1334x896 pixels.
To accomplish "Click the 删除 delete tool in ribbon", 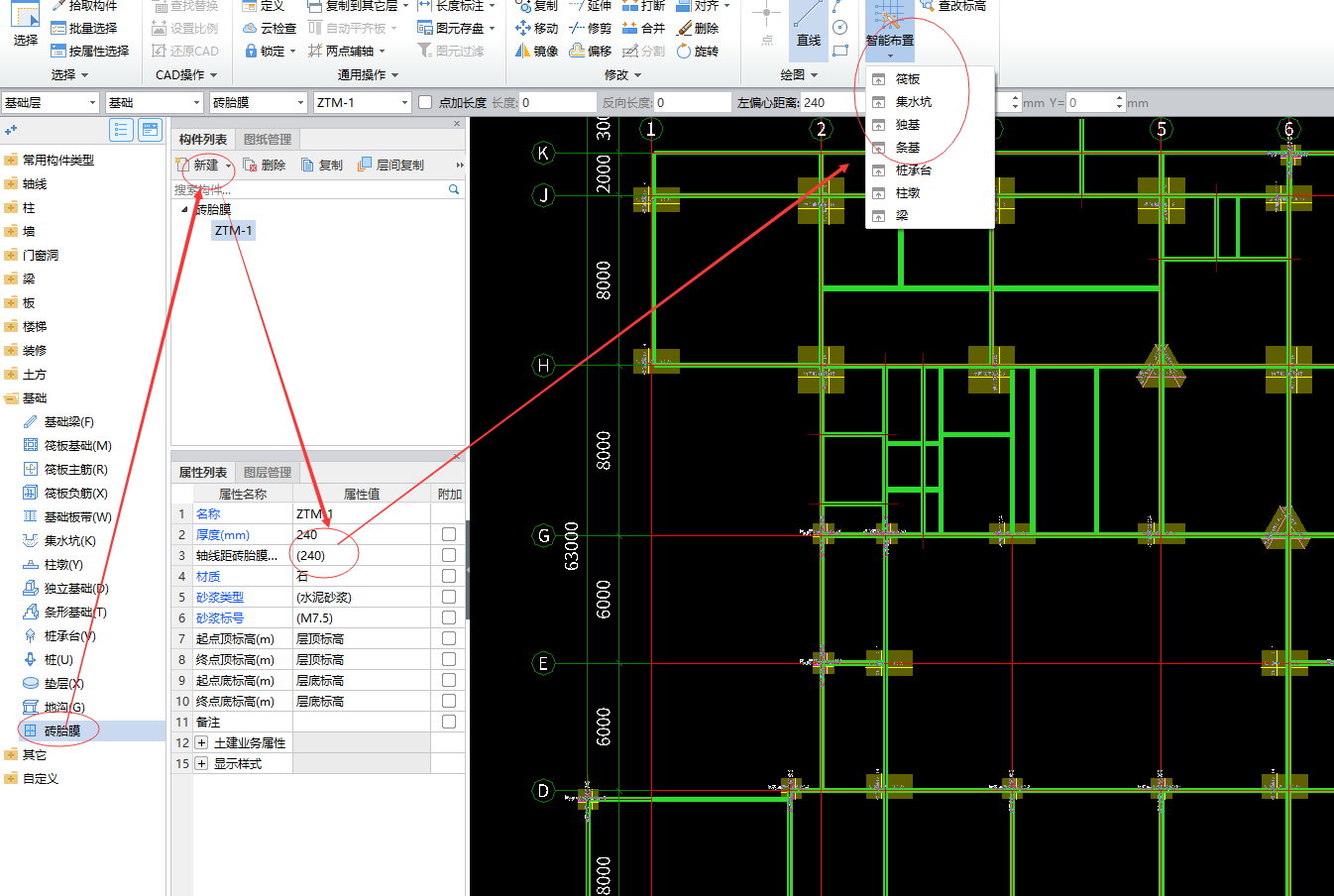I will [x=697, y=28].
